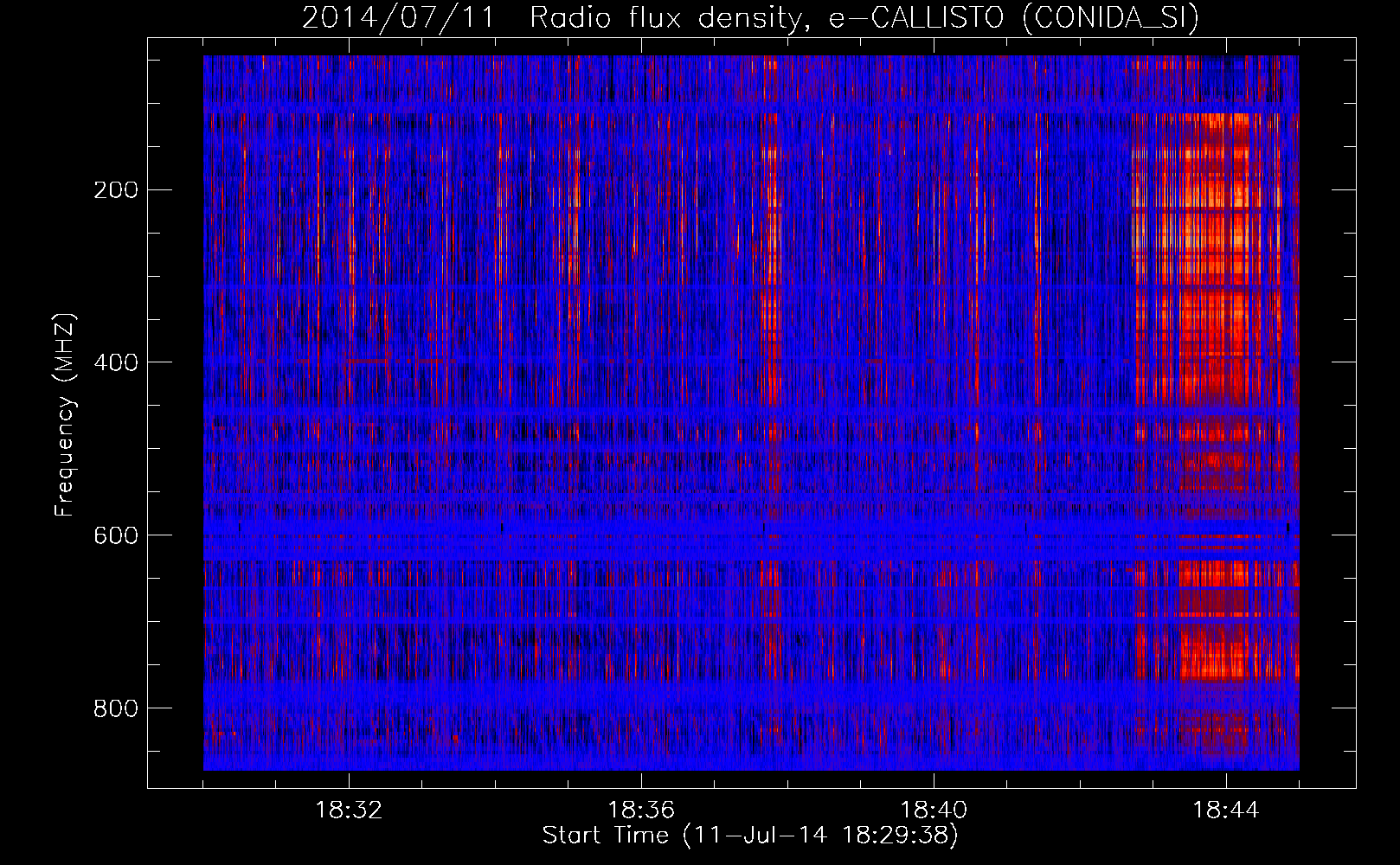Click the 18:32 time tick label
The image size is (1400, 865).
[349, 811]
